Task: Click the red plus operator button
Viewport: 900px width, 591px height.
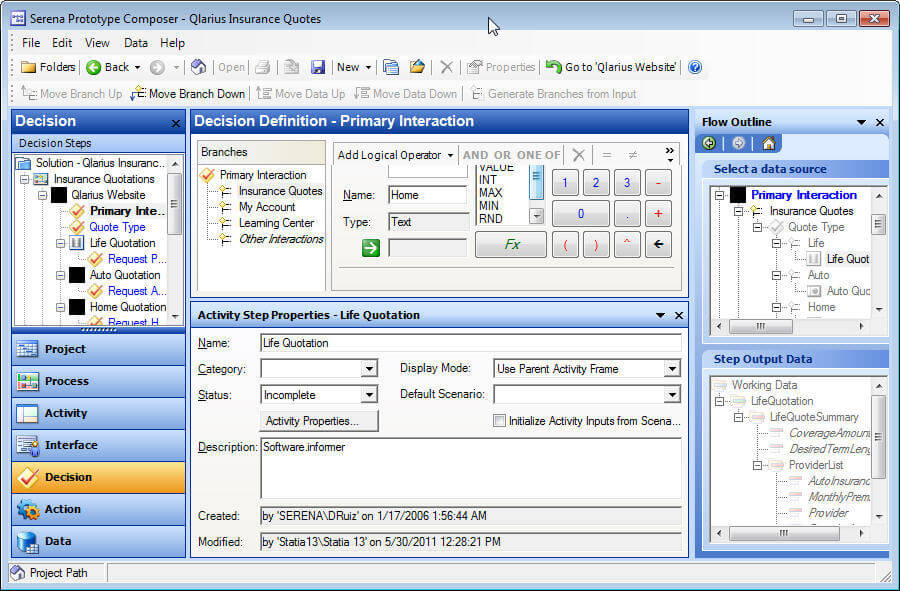Action: pos(658,213)
